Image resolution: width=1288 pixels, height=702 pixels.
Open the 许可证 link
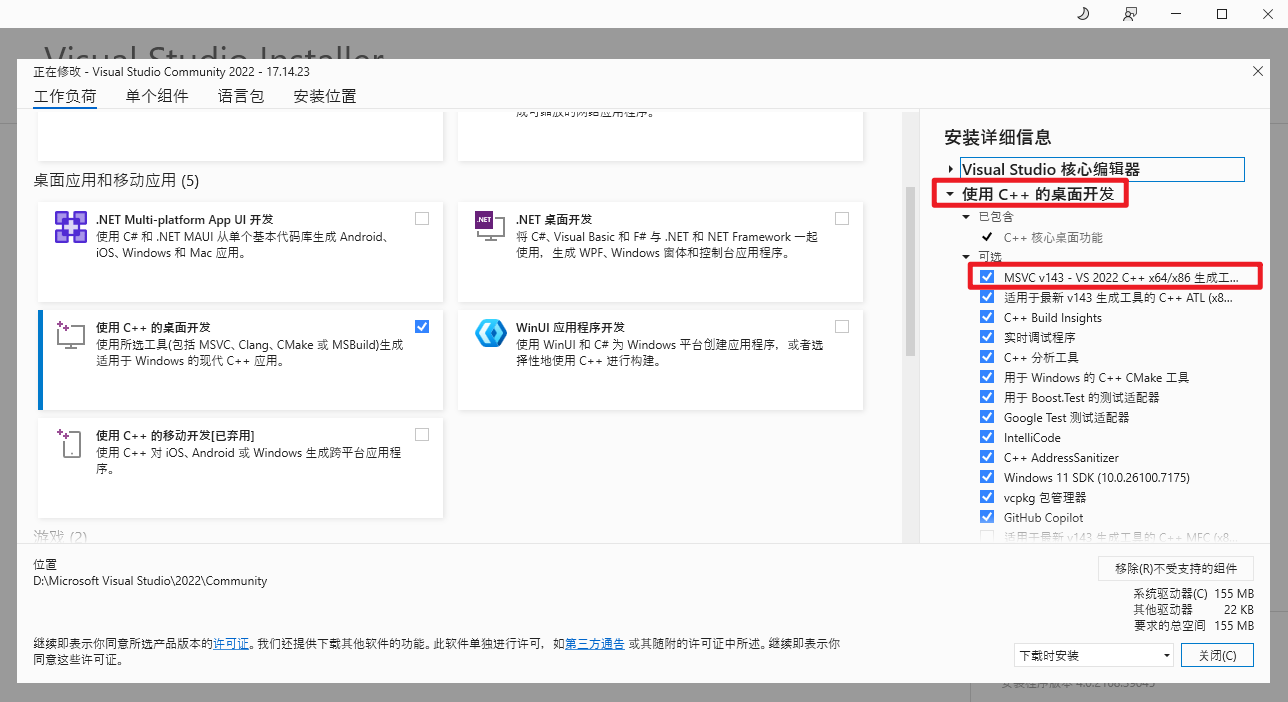pyautogui.click(x=231, y=644)
